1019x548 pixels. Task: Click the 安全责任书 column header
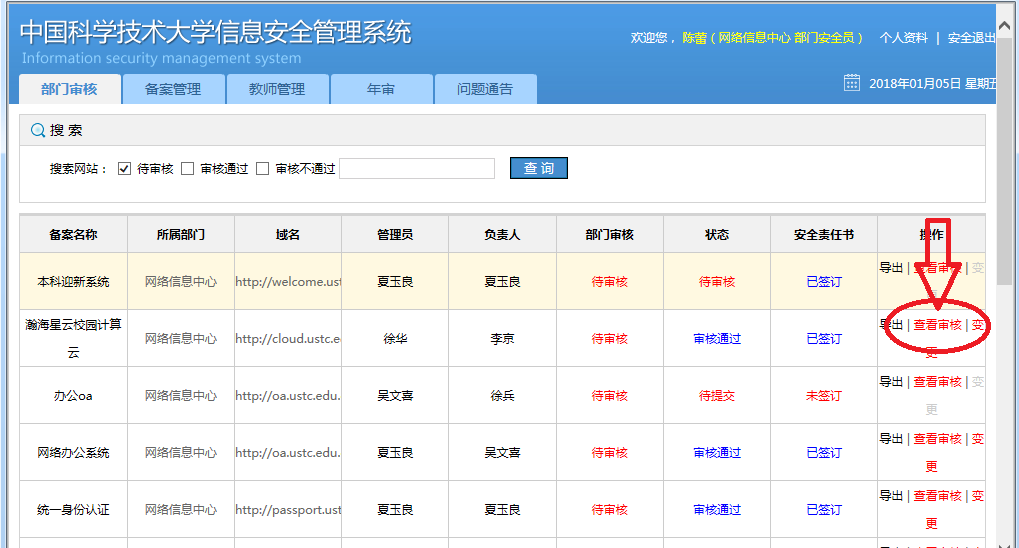click(824, 235)
